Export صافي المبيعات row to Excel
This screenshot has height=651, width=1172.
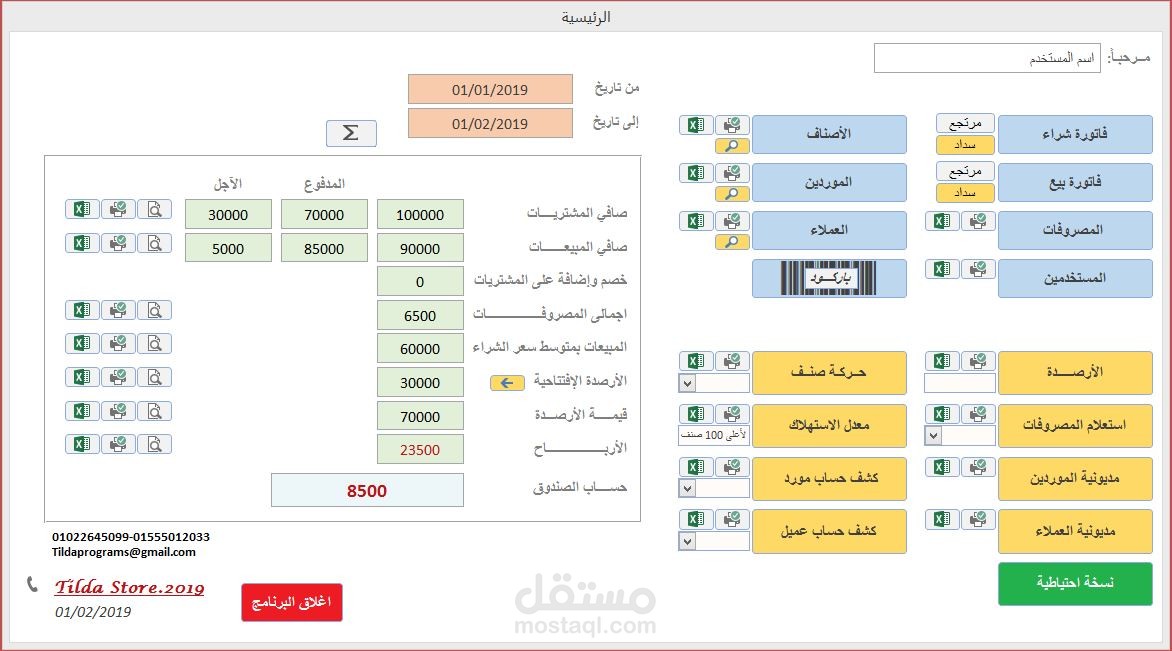82,243
